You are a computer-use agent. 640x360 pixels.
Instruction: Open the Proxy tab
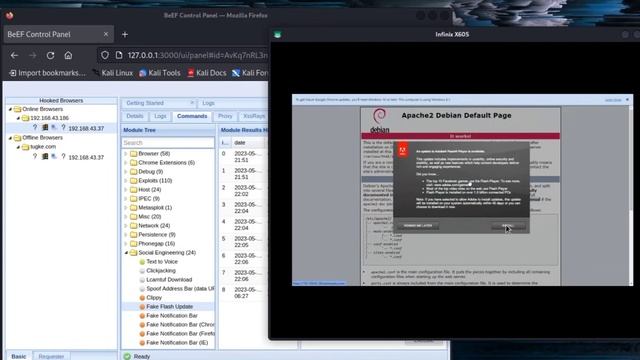click(x=225, y=116)
